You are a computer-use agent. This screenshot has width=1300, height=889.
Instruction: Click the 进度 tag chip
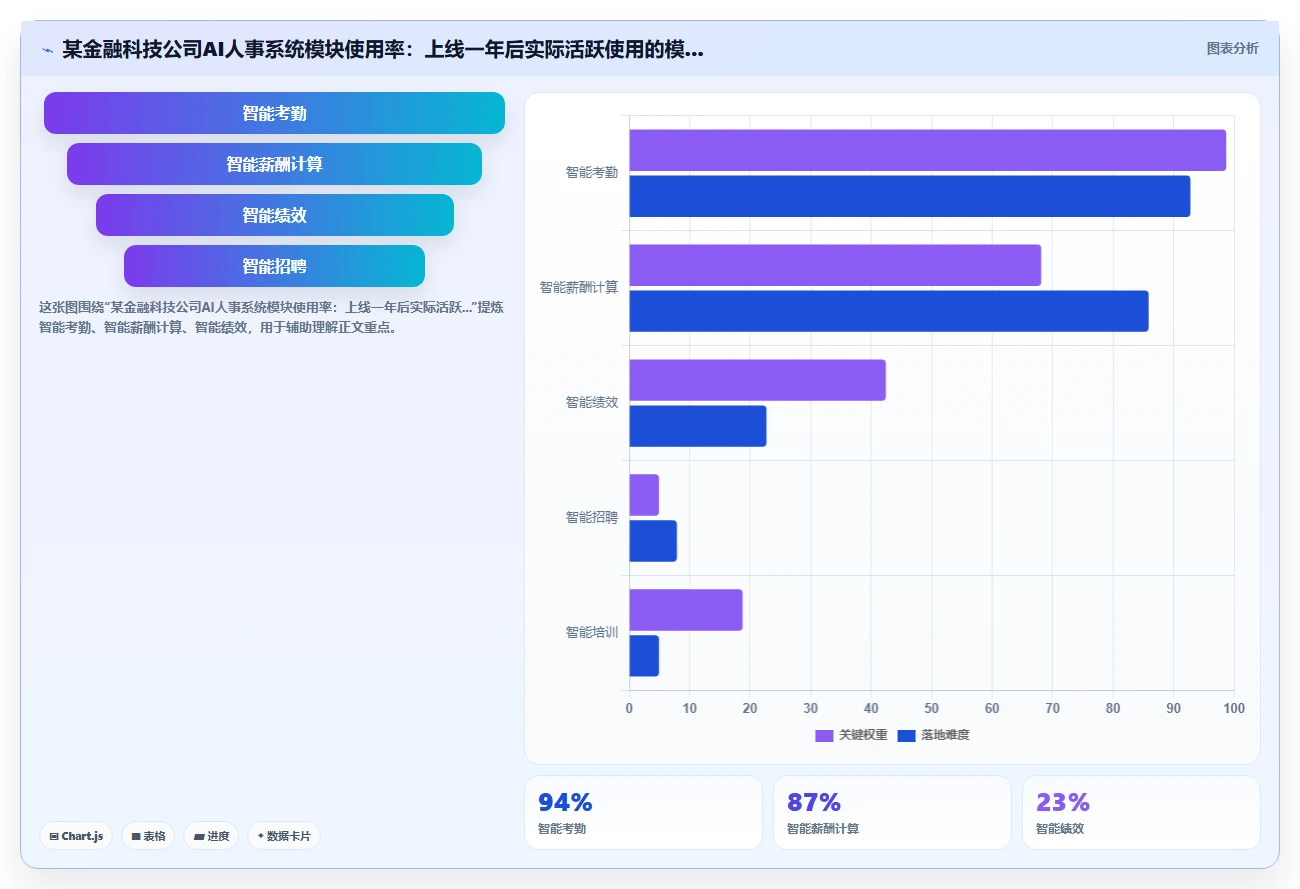pos(211,836)
